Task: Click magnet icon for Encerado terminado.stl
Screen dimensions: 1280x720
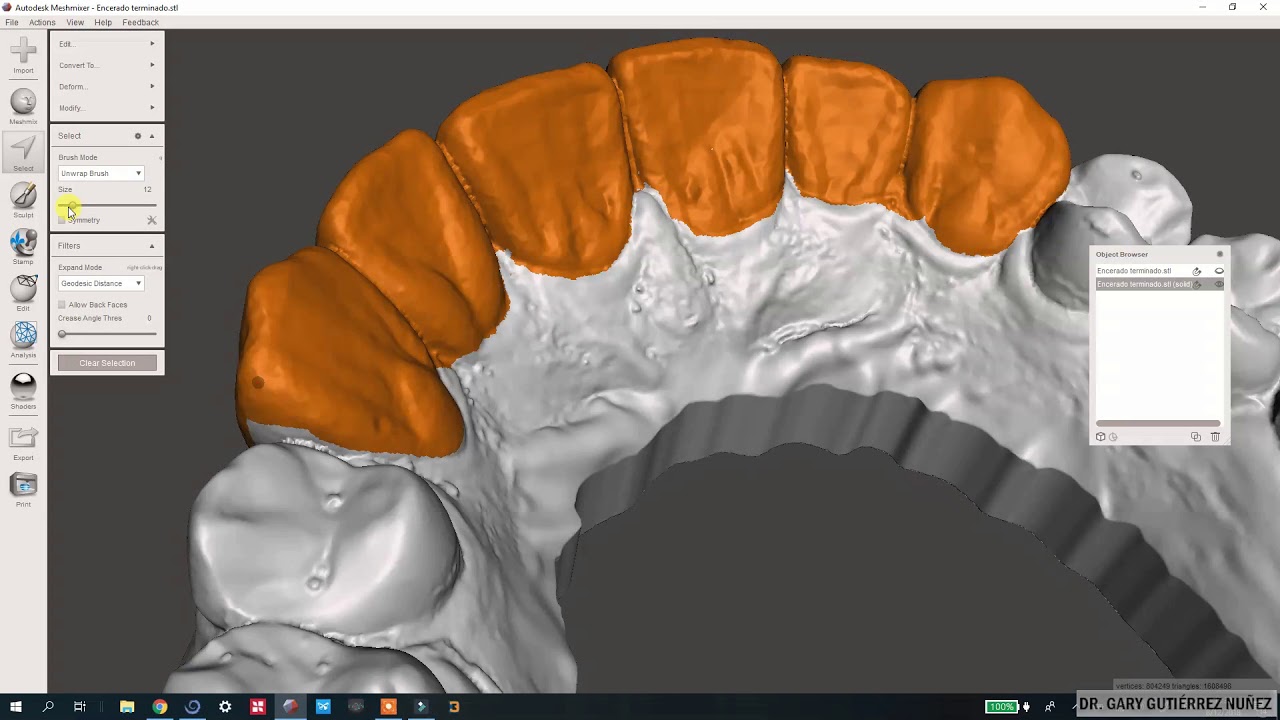Action: (1196, 271)
